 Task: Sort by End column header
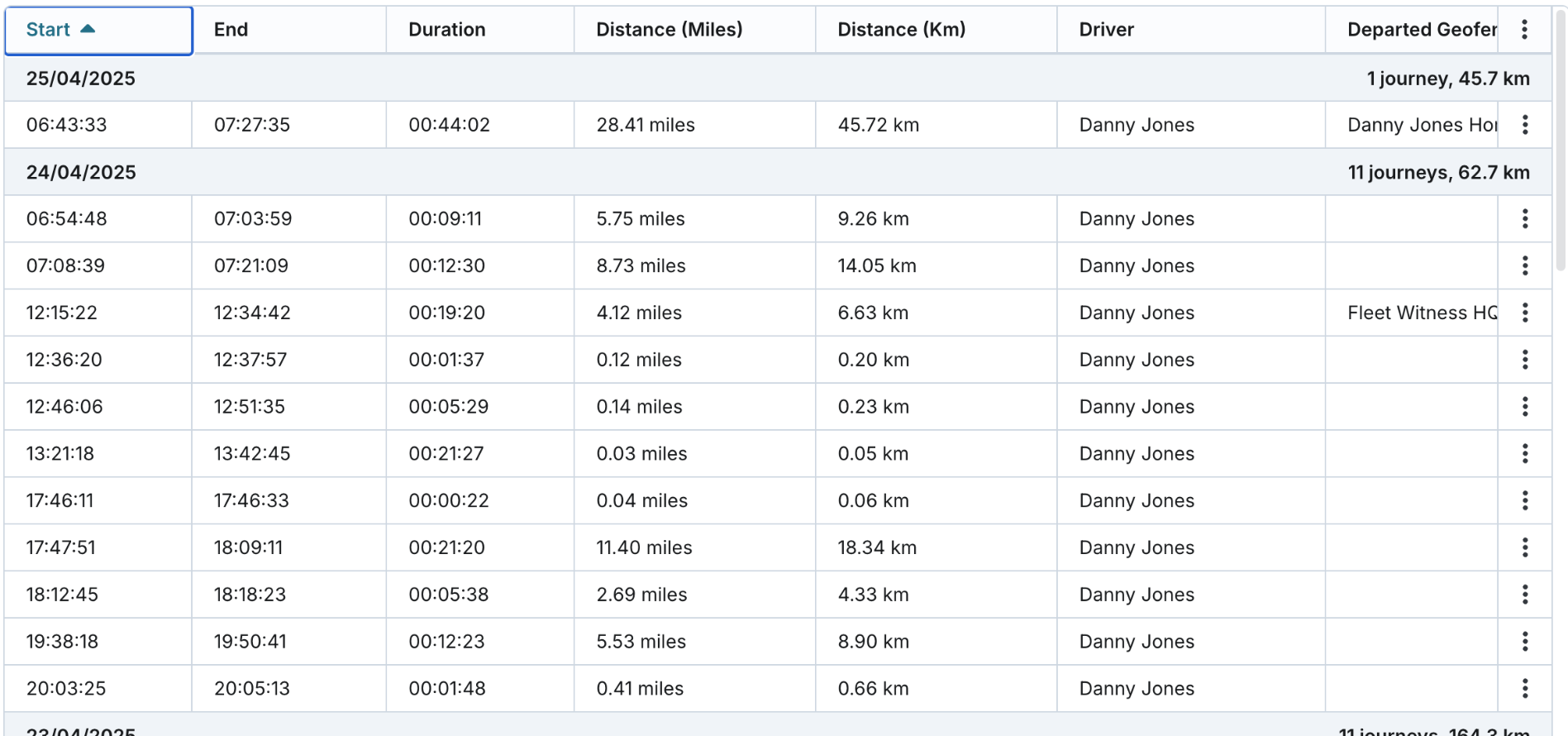click(x=231, y=30)
